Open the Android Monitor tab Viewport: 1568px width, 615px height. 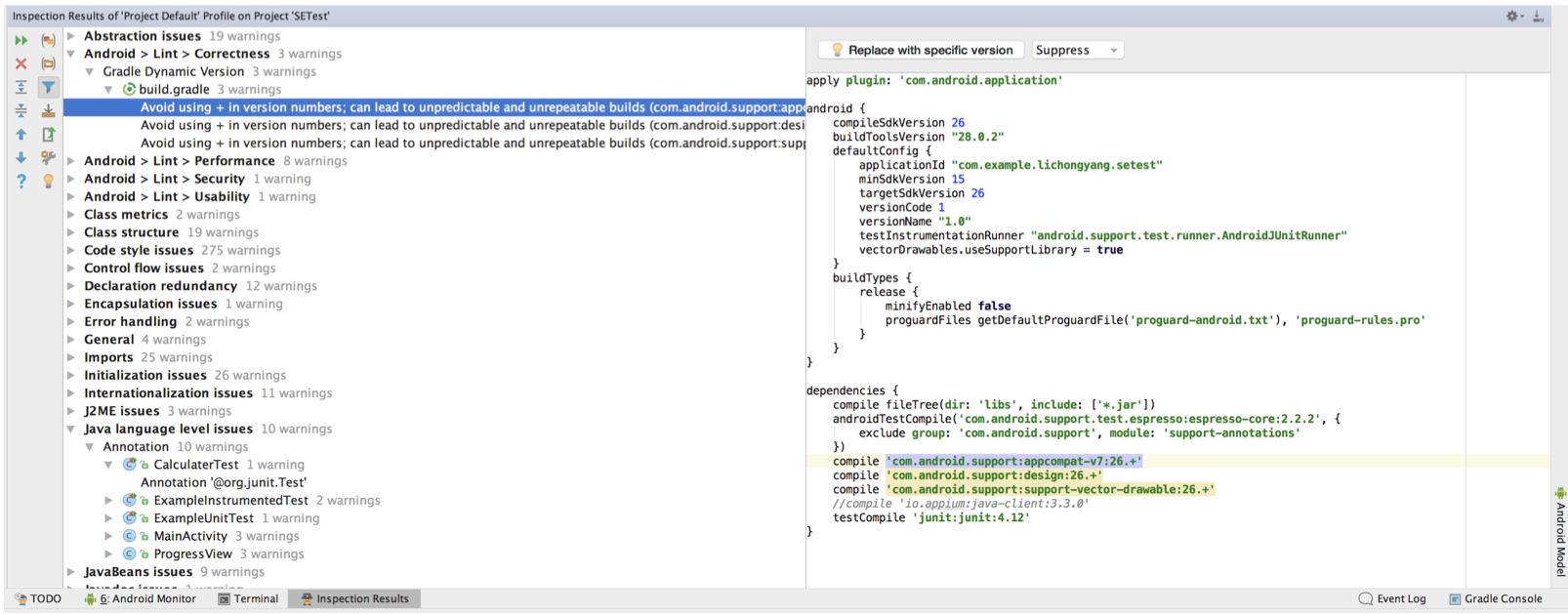click(x=141, y=598)
